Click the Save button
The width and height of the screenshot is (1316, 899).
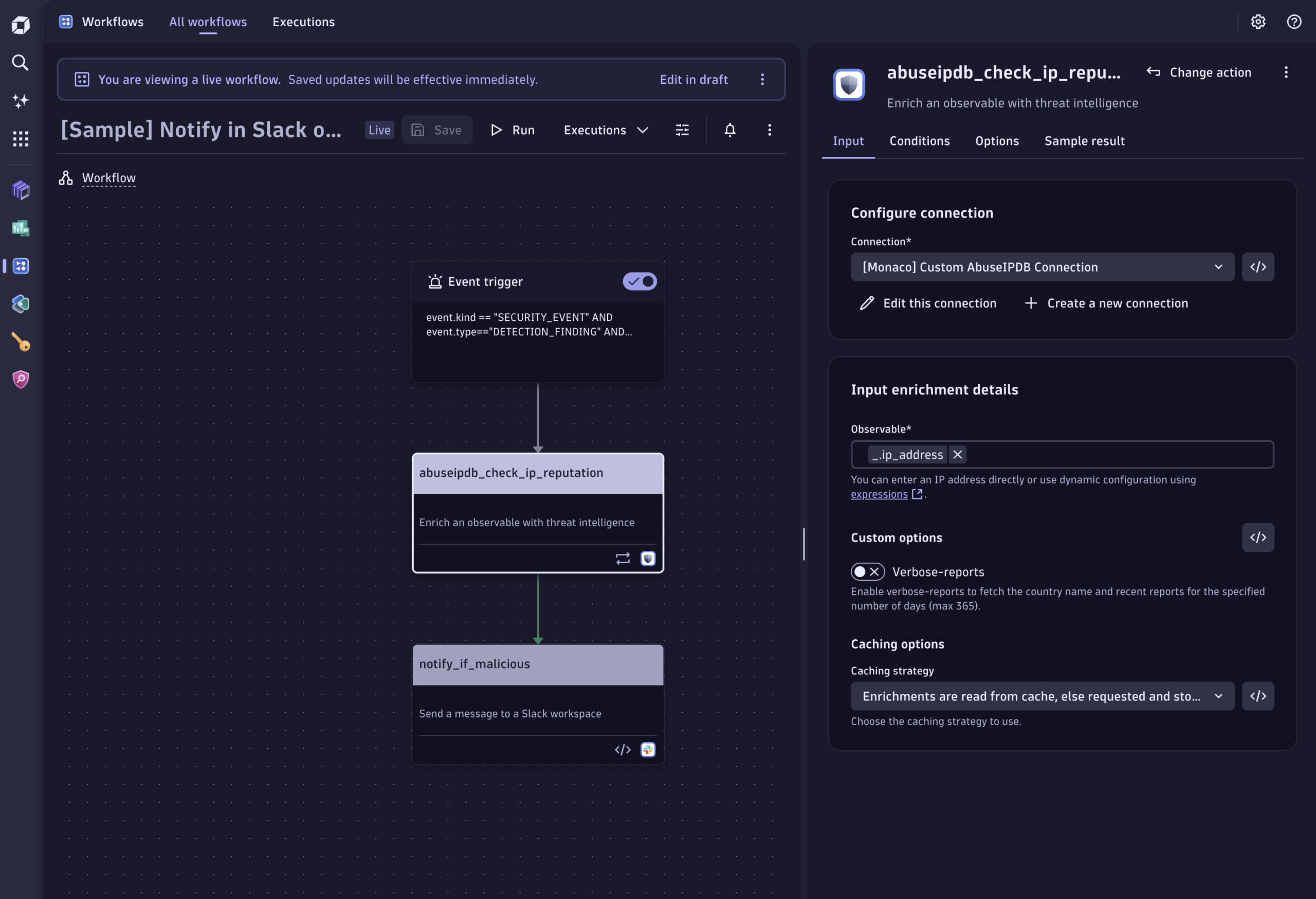pos(436,130)
